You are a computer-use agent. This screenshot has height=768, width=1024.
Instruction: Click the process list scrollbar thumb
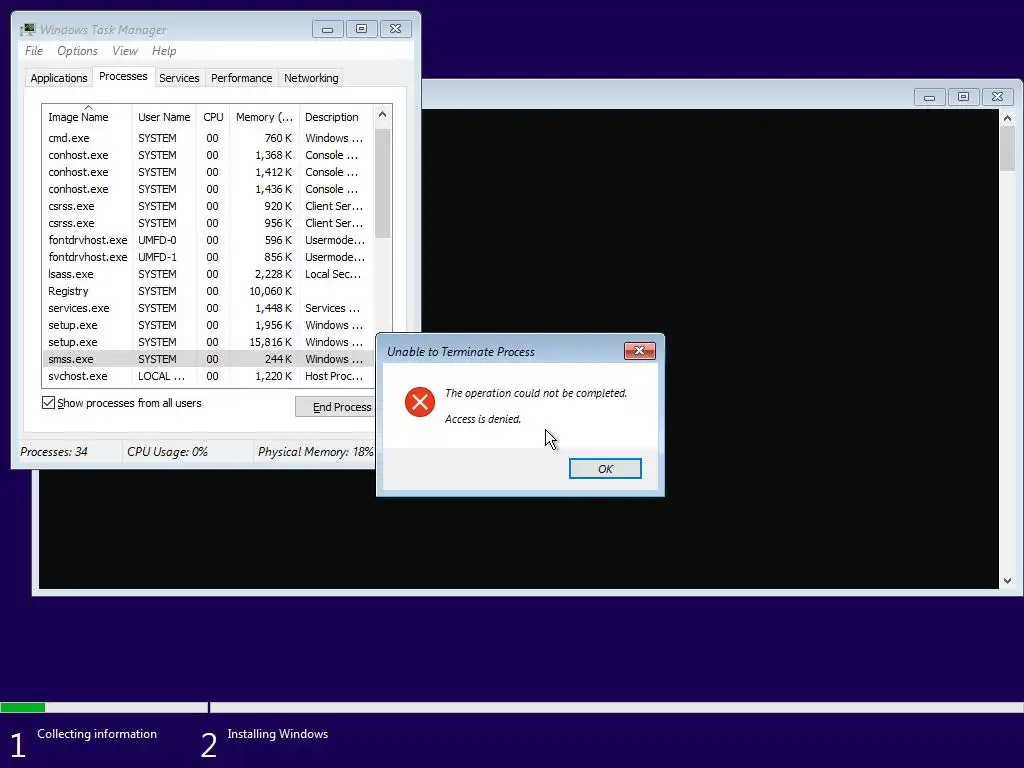(383, 183)
